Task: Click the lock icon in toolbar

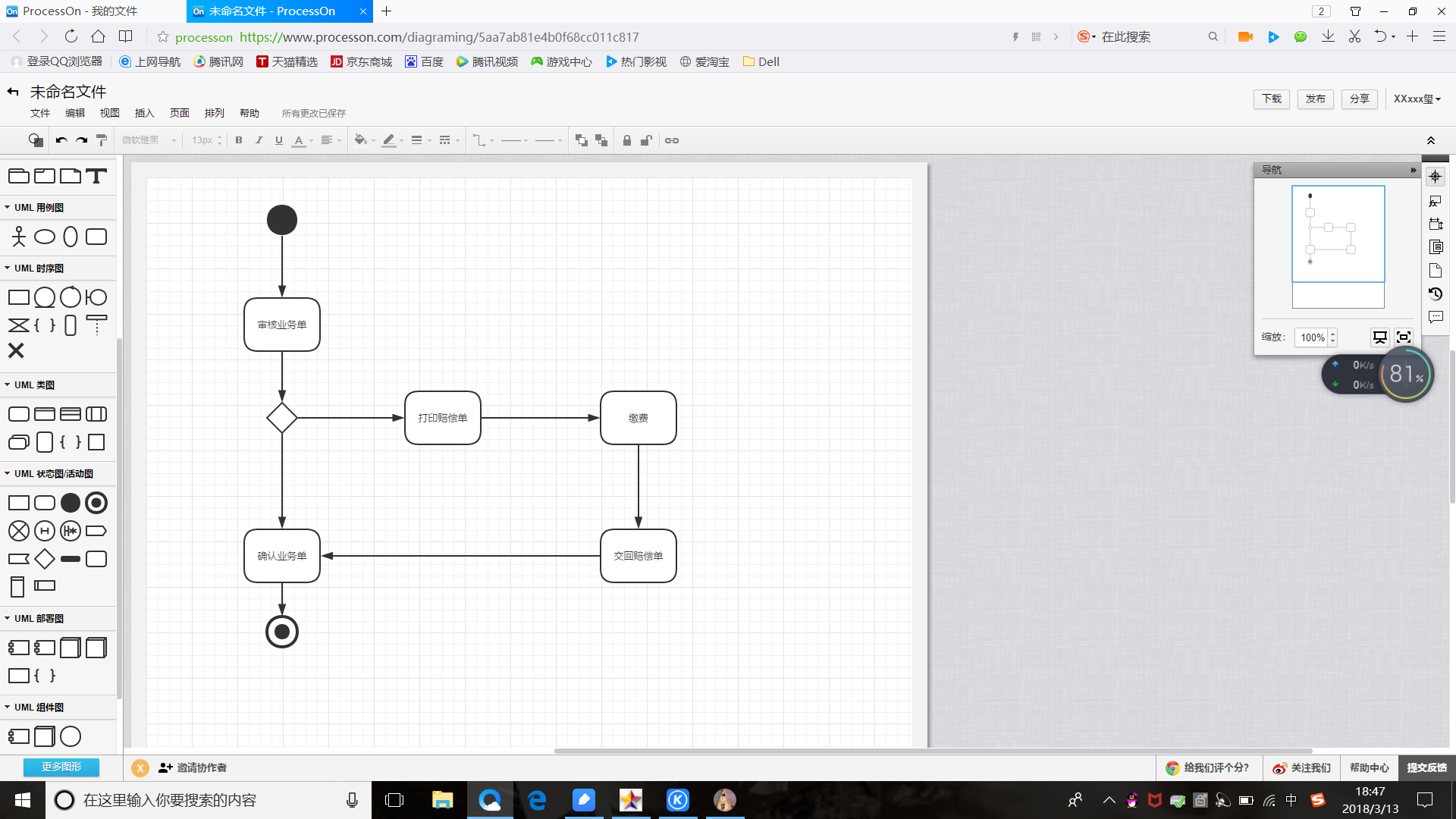Action: coord(626,140)
